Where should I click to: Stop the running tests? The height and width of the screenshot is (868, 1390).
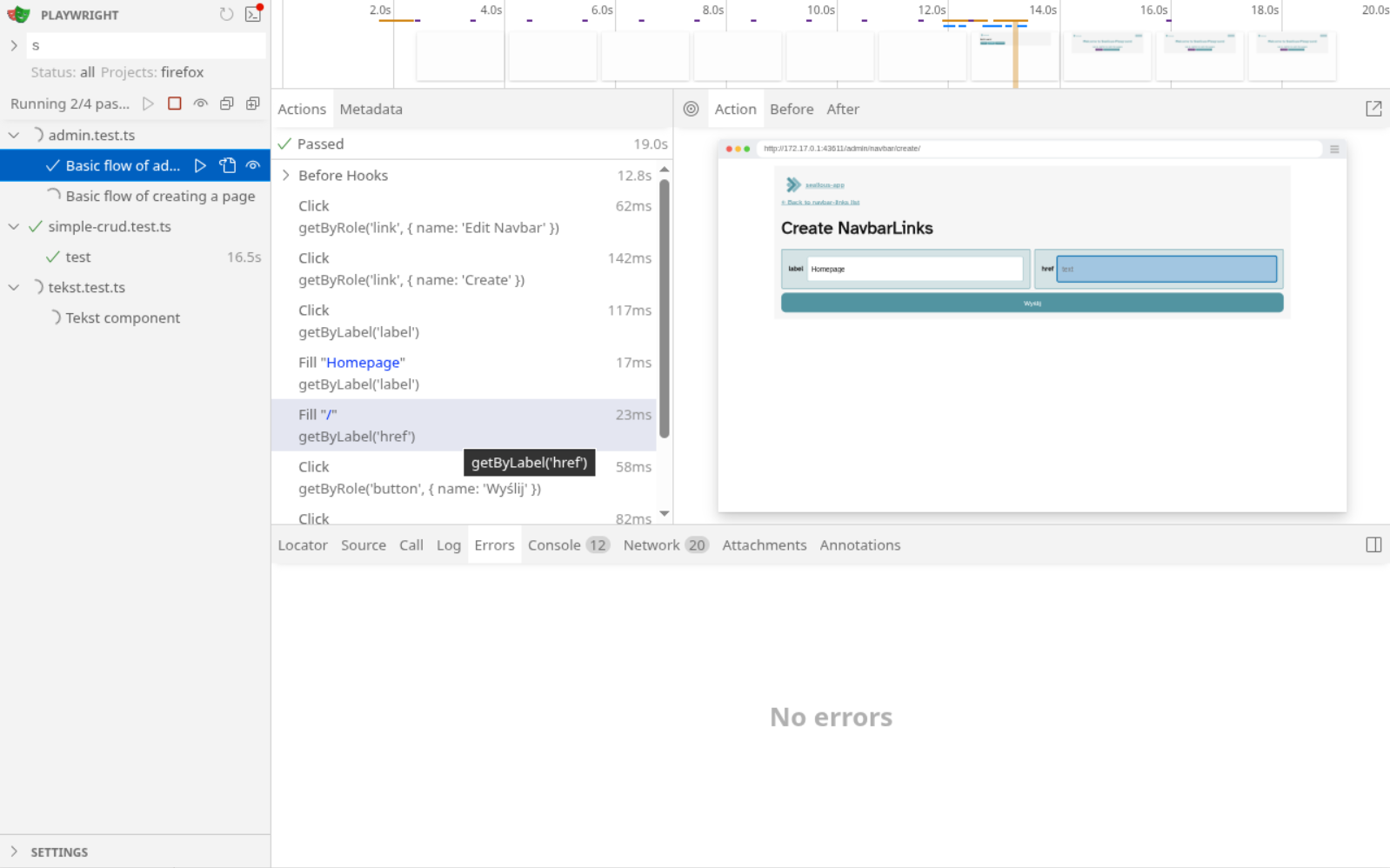[174, 103]
